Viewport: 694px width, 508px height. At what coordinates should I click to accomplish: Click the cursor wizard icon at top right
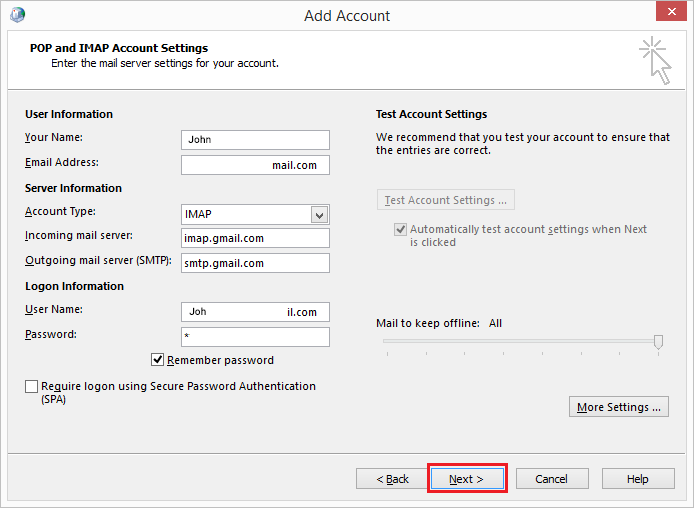[655, 61]
